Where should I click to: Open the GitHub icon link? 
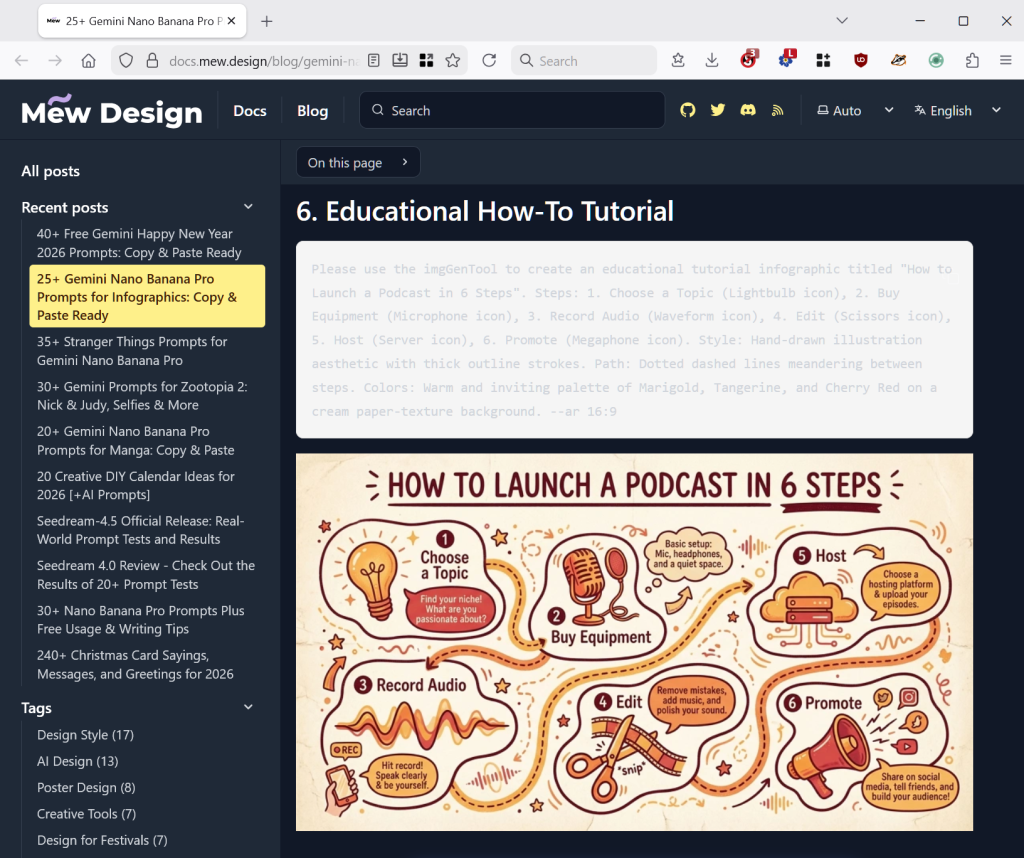click(x=687, y=110)
